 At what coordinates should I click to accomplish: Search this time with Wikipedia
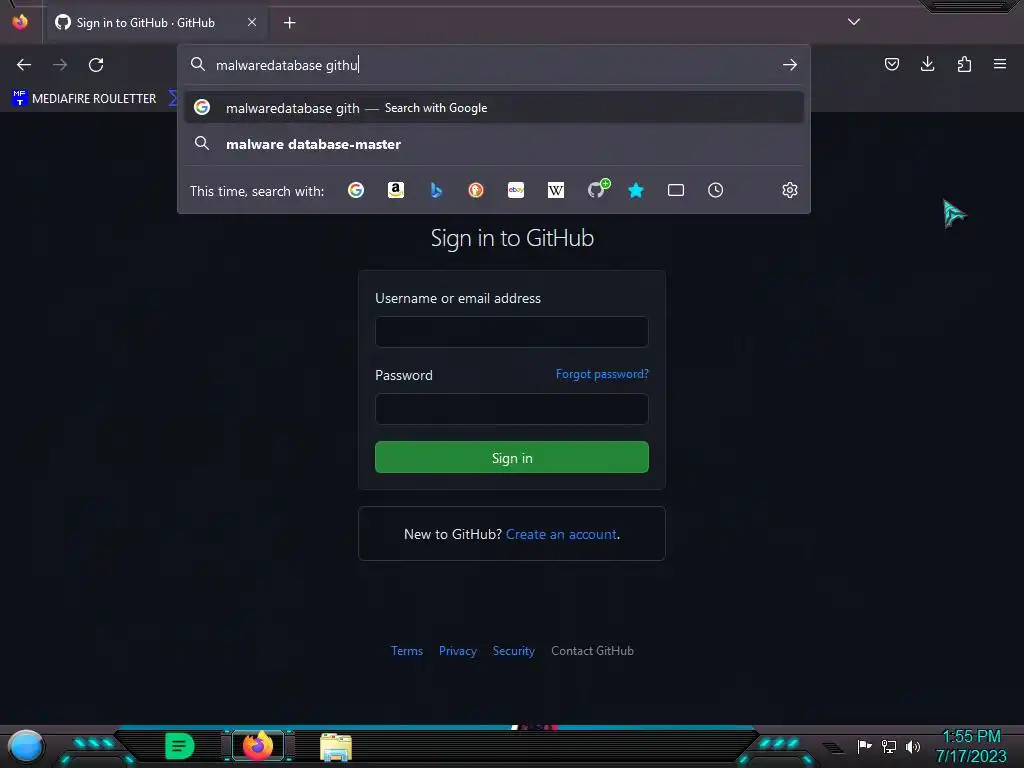(556, 190)
